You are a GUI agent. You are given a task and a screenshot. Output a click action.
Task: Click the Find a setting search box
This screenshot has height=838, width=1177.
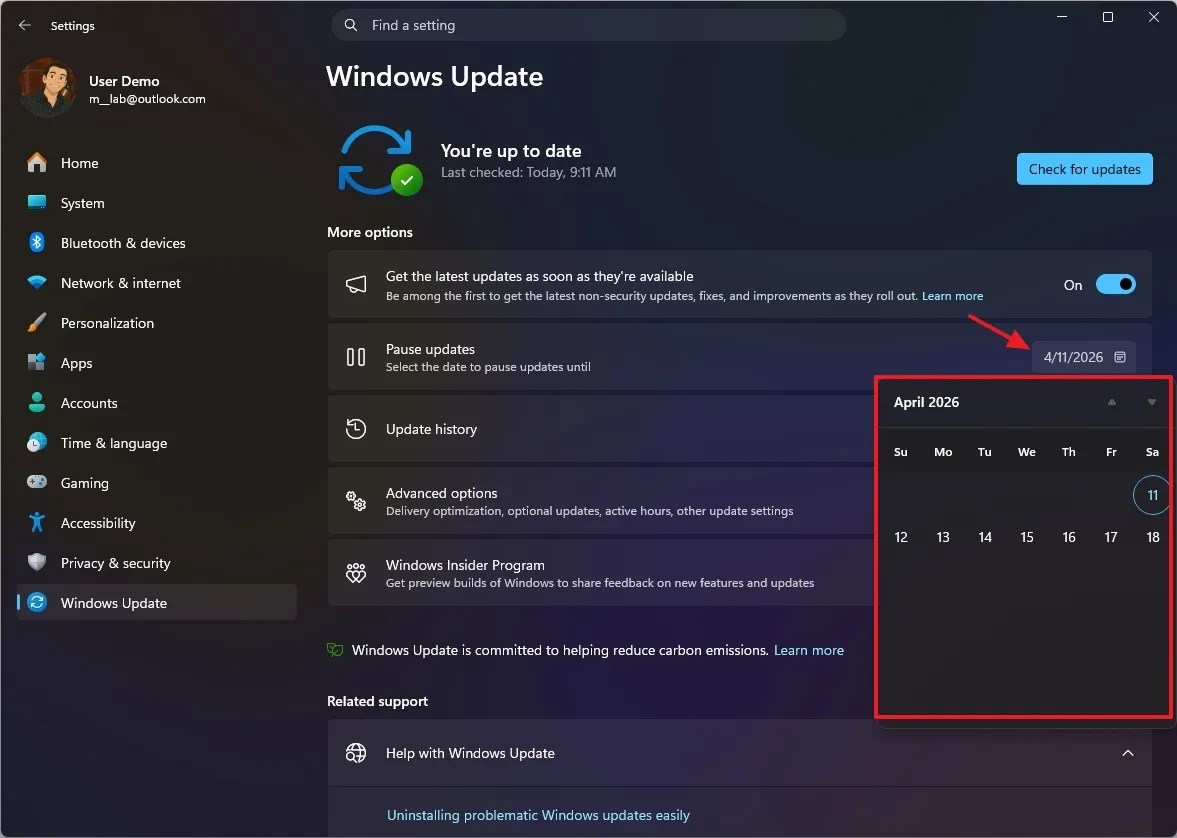(x=588, y=26)
